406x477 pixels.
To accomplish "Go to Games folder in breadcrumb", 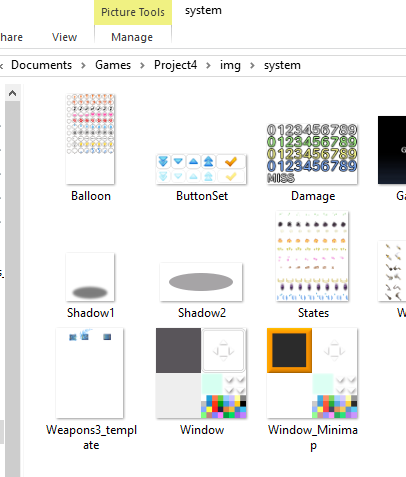I will coord(113,65).
